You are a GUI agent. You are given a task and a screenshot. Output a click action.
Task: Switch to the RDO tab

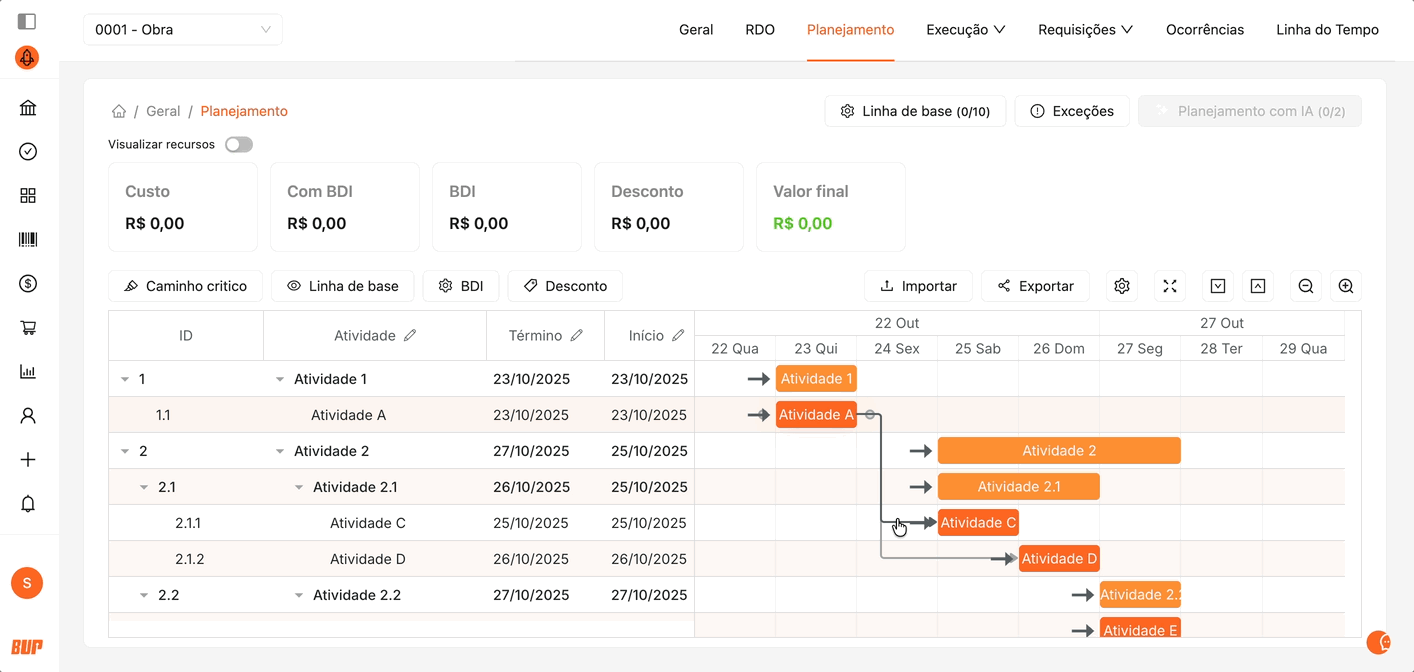[760, 30]
